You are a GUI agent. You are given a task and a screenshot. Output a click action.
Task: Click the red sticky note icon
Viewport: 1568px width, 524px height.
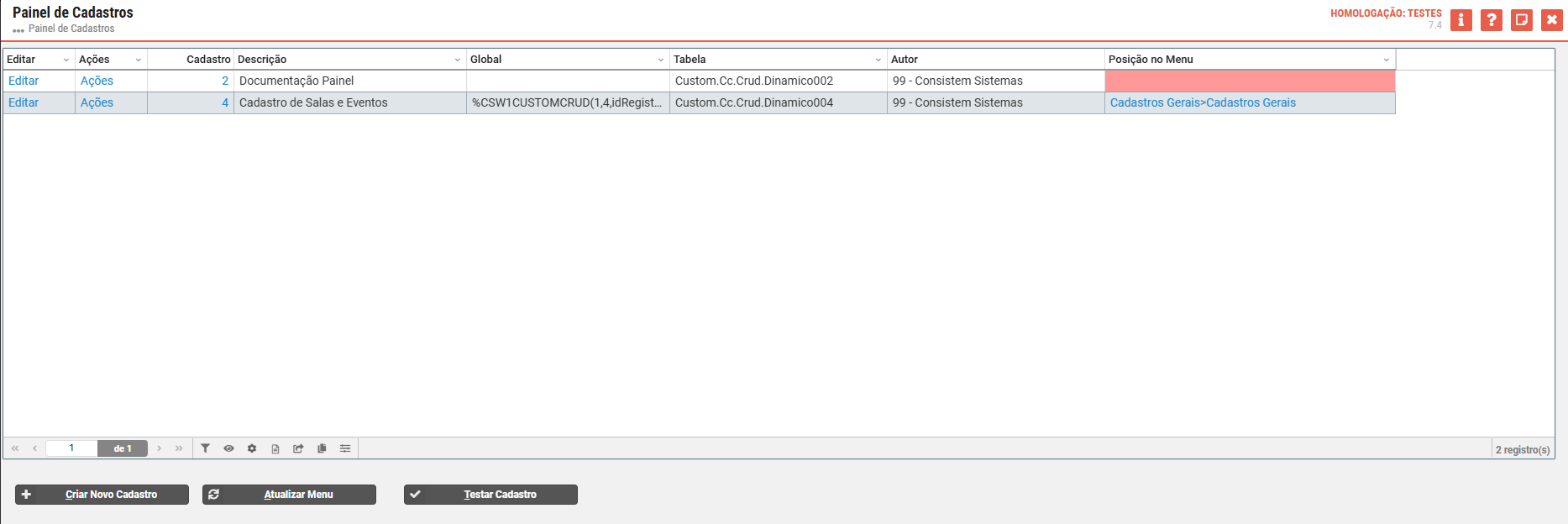point(1522,20)
